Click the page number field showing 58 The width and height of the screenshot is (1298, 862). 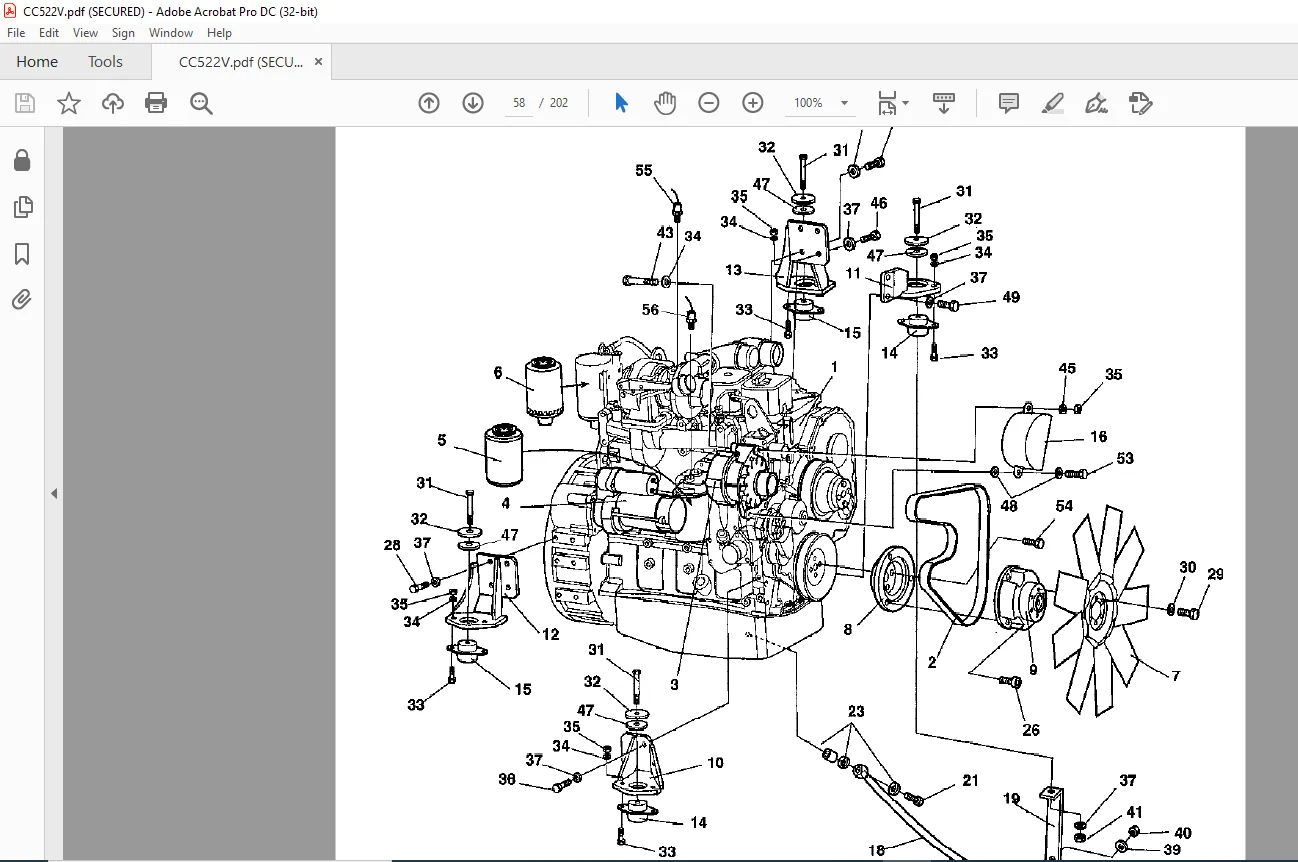click(519, 103)
